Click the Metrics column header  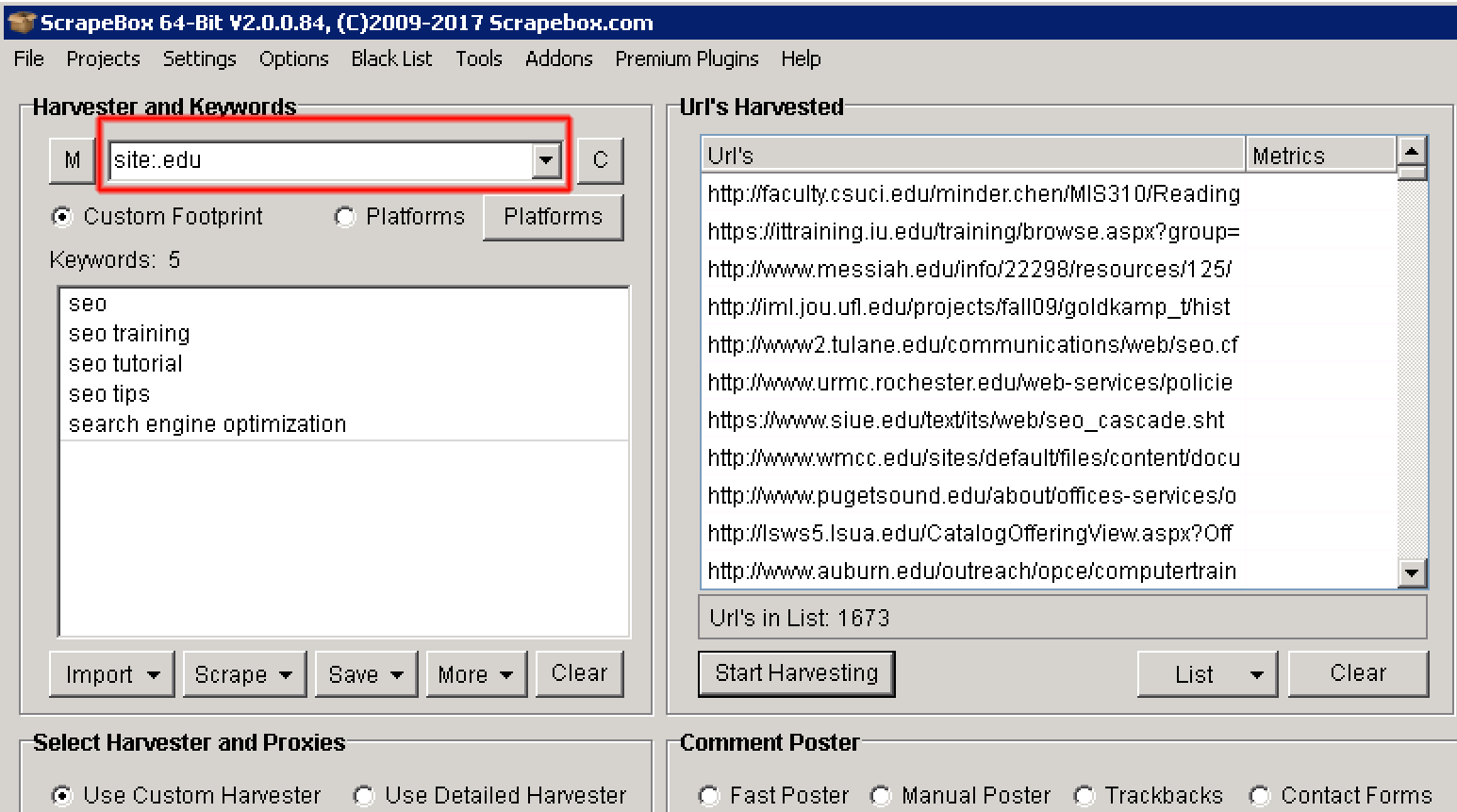[1320, 155]
